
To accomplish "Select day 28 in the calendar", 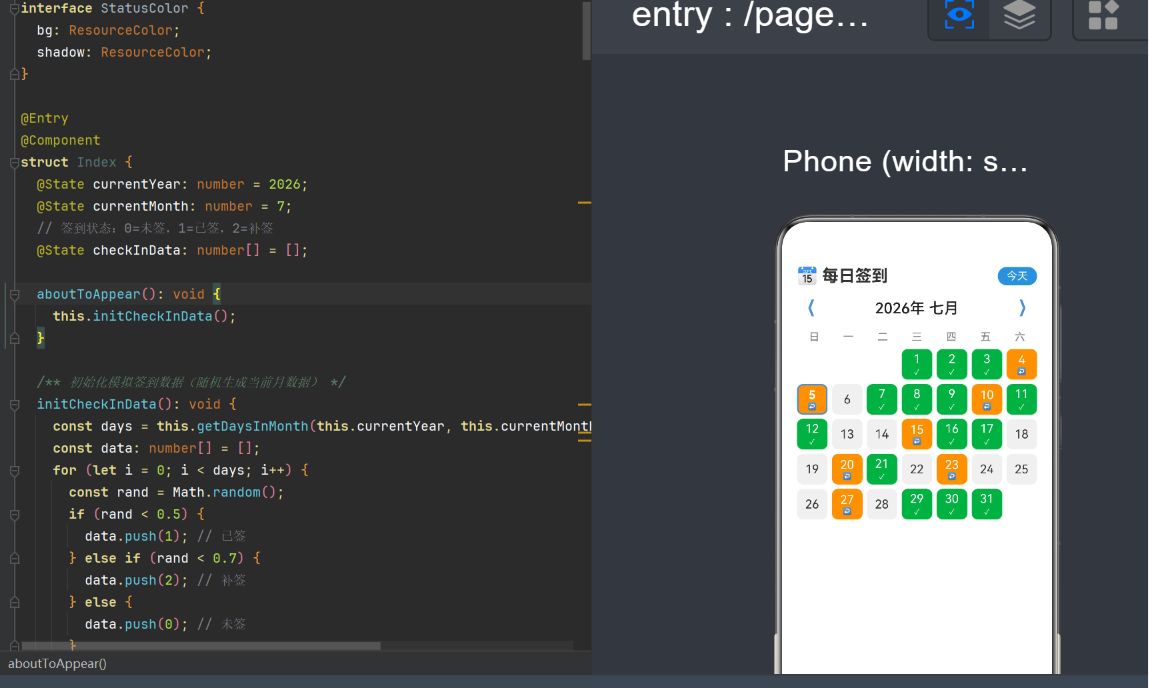I will [x=882, y=504].
